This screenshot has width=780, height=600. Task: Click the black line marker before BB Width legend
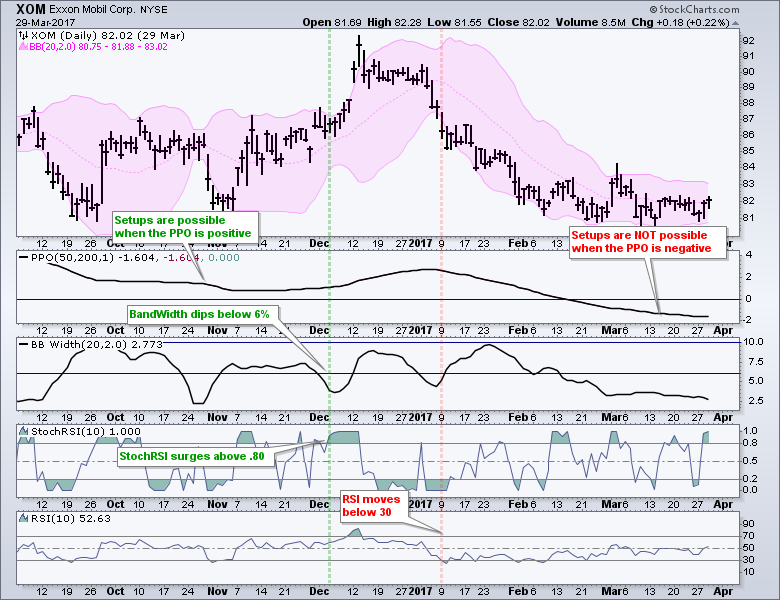point(23,344)
